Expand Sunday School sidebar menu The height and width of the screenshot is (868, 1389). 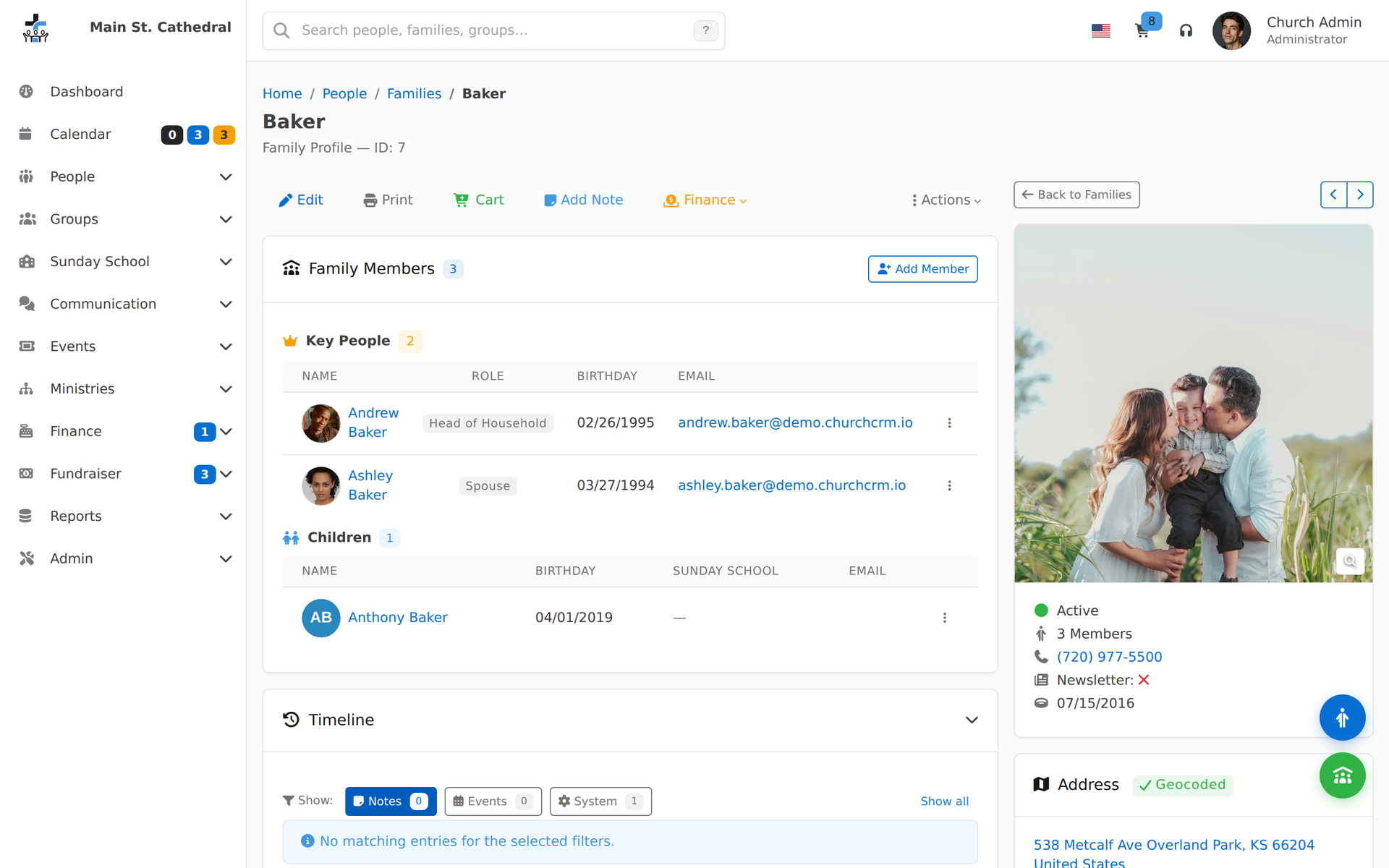(123, 262)
